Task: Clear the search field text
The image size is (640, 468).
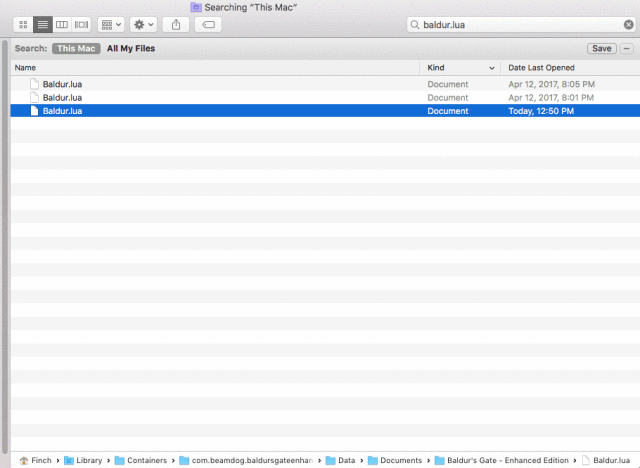Action: (x=629, y=25)
